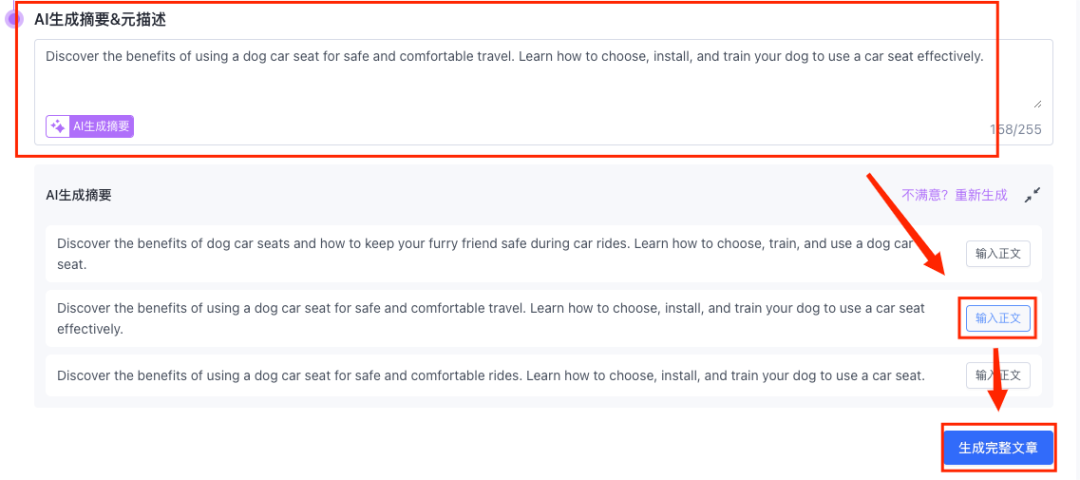Collapse the AI生成摘要 panel via arrows icon
This screenshot has height=480, width=1080.
coord(1032,195)
